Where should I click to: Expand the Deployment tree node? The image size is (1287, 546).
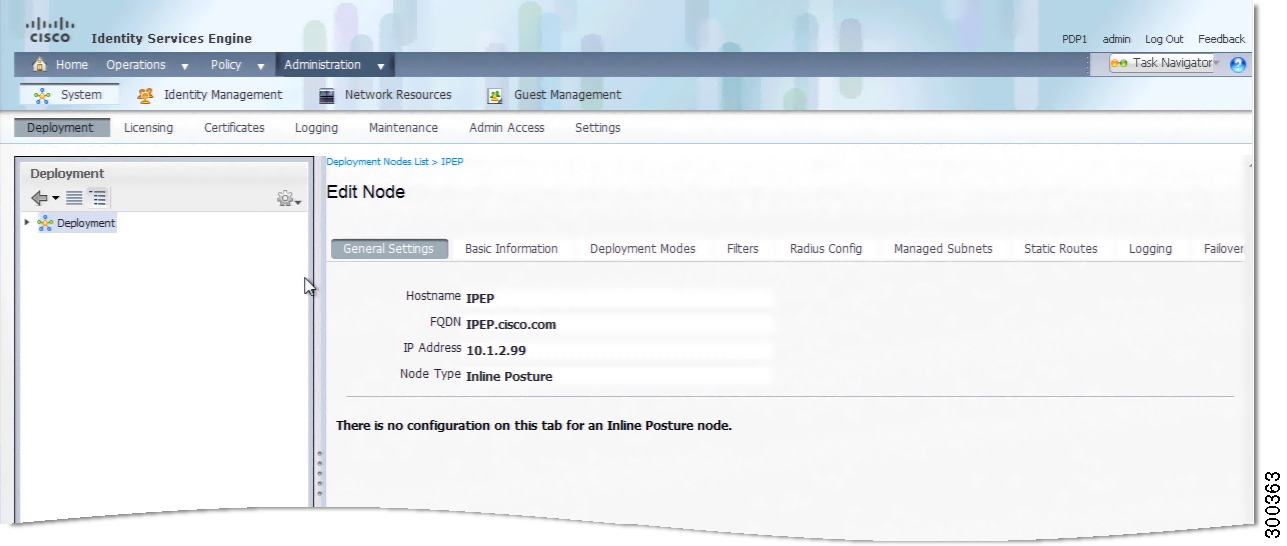27,222
